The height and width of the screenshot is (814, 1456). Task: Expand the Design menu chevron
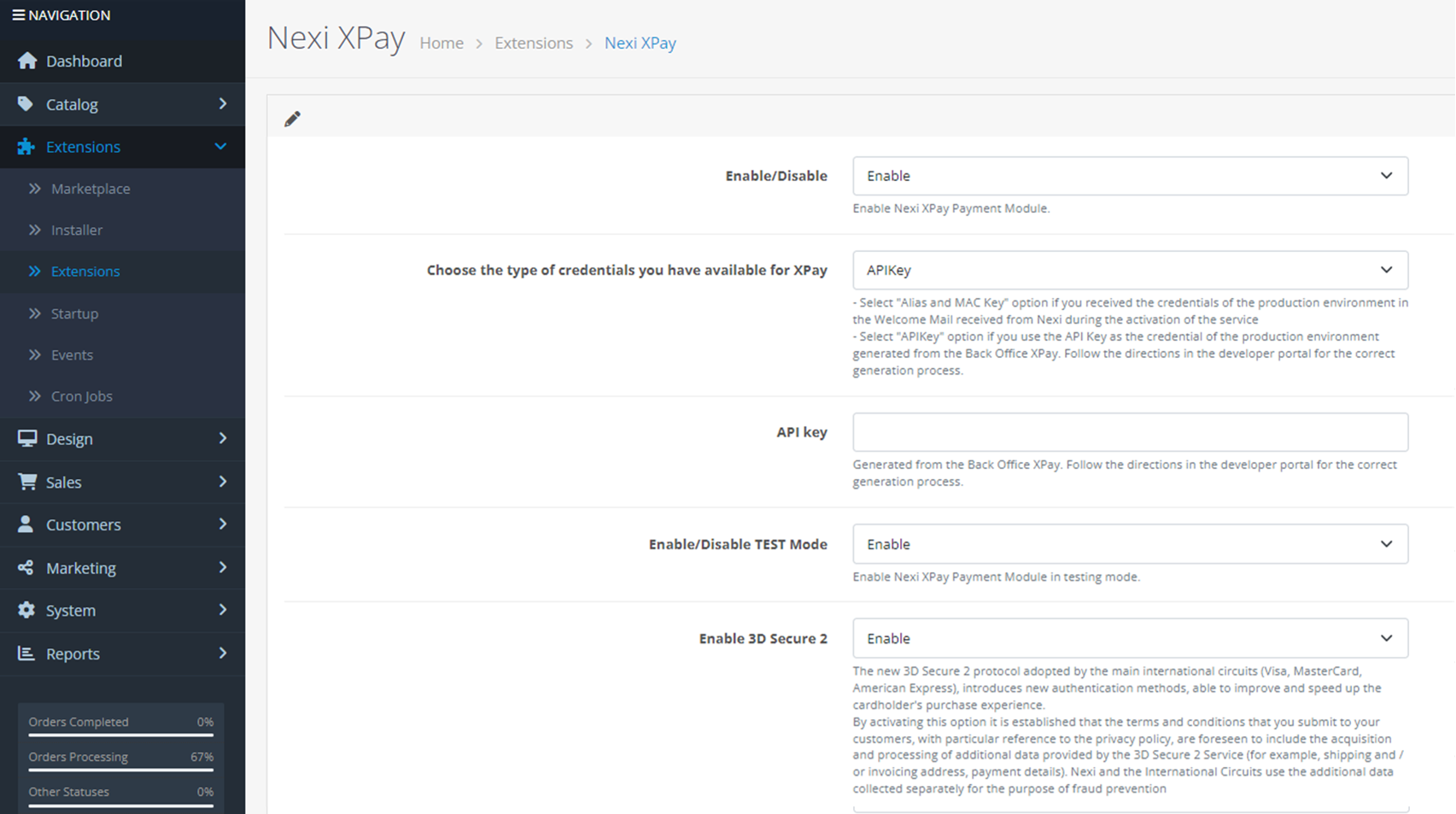223,438
